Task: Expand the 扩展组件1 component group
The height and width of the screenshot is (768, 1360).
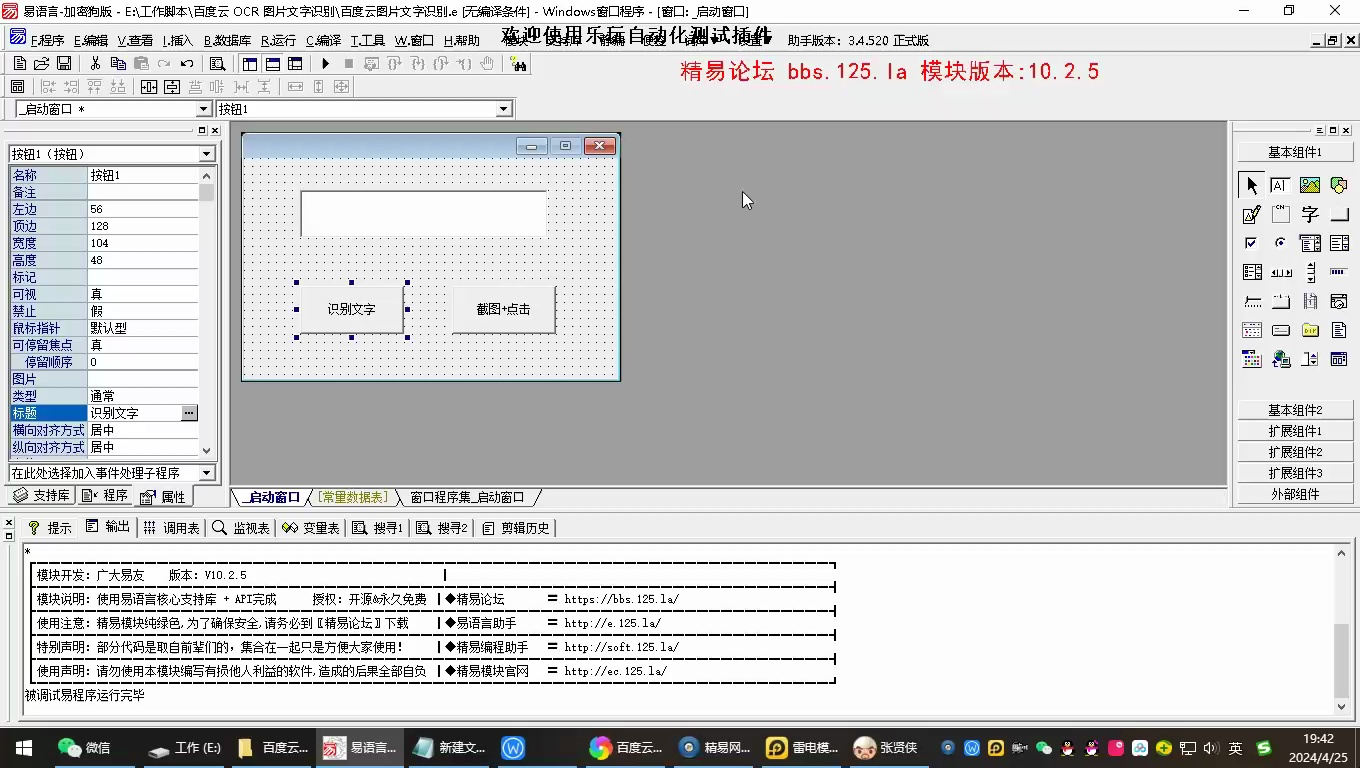Action: click(1295, 431)
